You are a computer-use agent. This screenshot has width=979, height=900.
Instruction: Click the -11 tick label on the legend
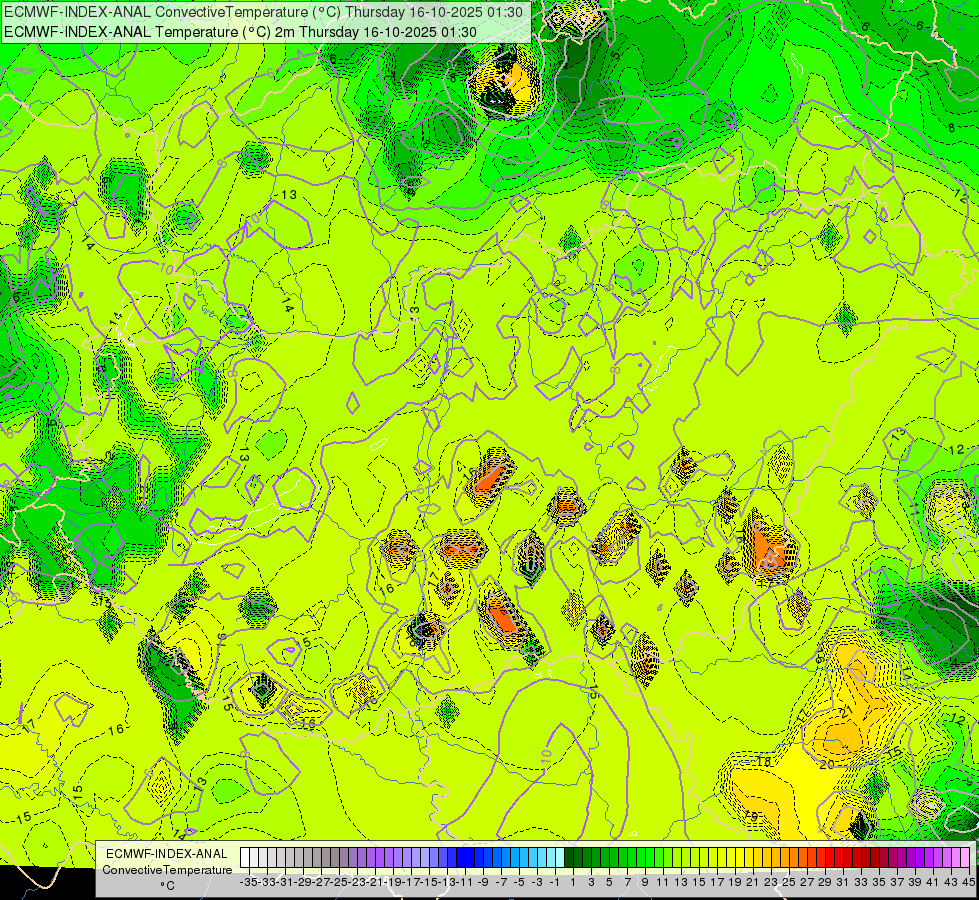(x=465, y=882)
